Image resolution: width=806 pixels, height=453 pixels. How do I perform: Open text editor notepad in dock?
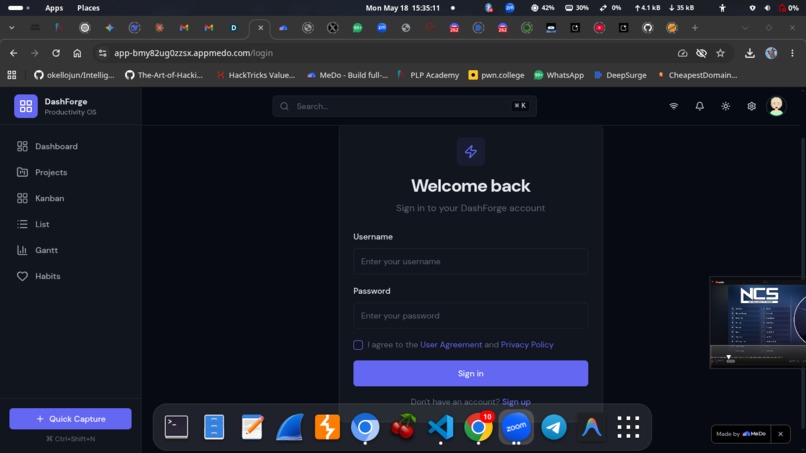[252, 427]
